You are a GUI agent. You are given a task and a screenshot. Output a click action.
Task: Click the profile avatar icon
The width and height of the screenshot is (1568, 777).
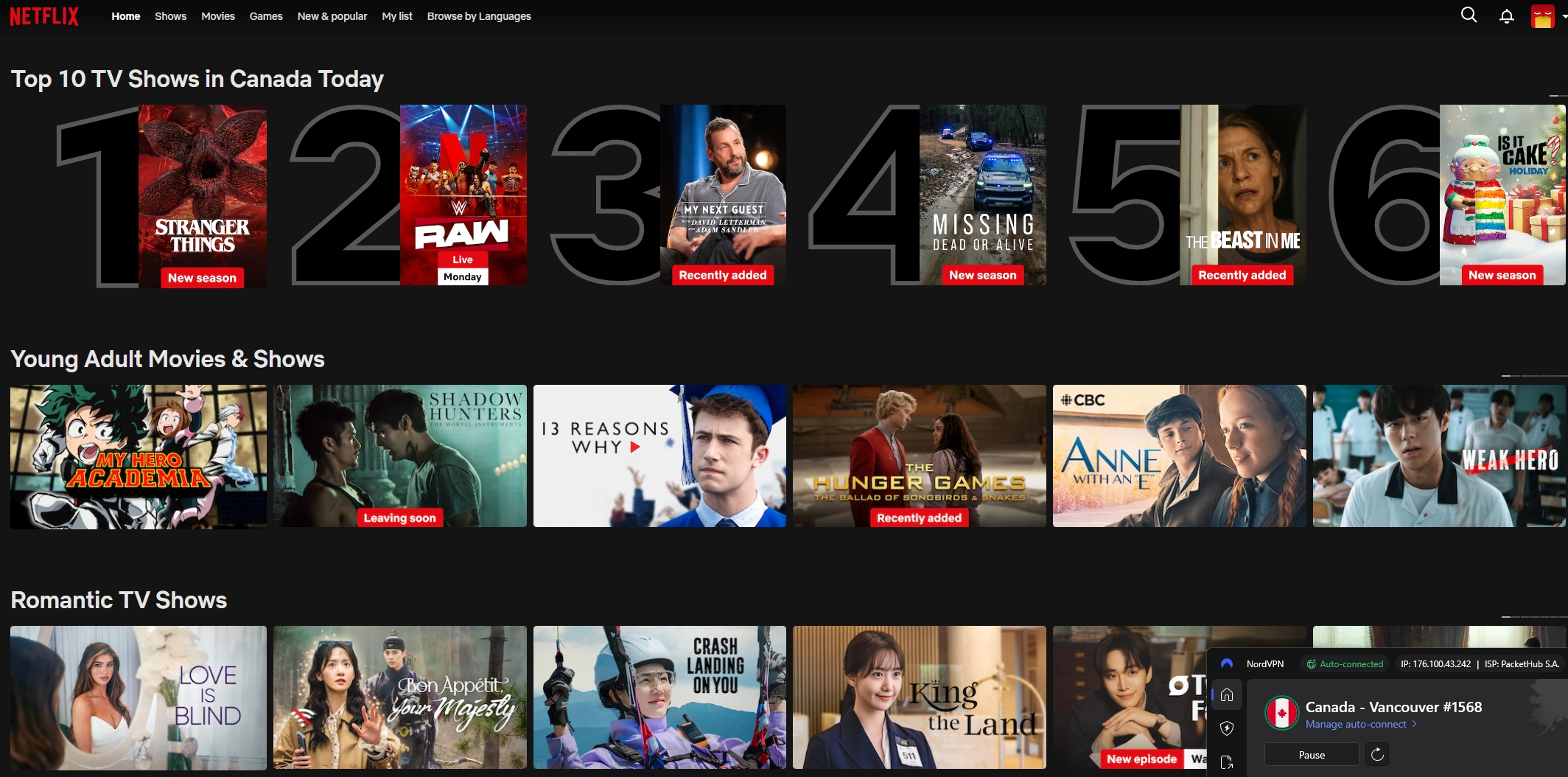pyautogui.click(x=1542, y=16)
